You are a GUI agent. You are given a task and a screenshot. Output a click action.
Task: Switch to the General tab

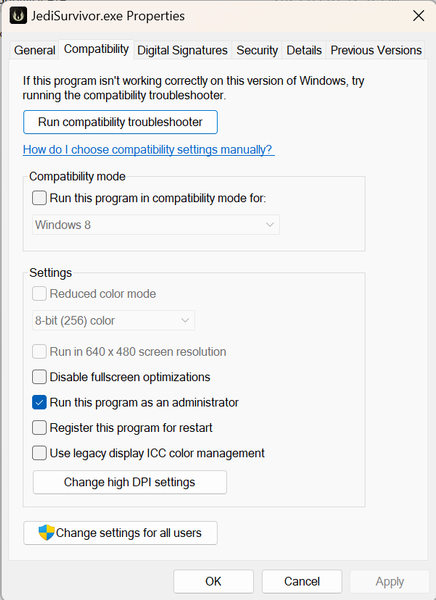pos(34,50)
